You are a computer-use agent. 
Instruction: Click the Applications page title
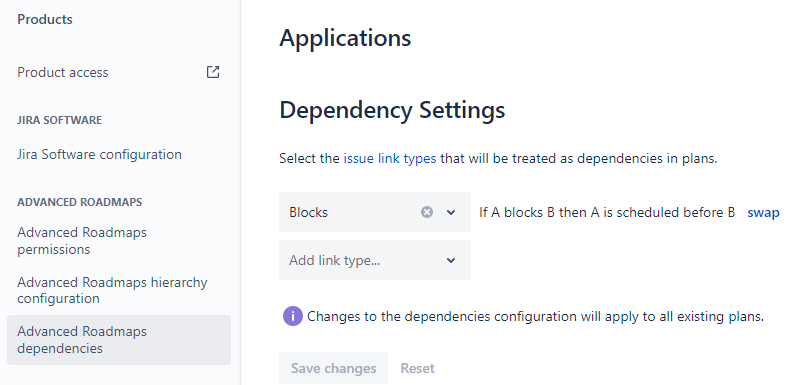[345, 38]
